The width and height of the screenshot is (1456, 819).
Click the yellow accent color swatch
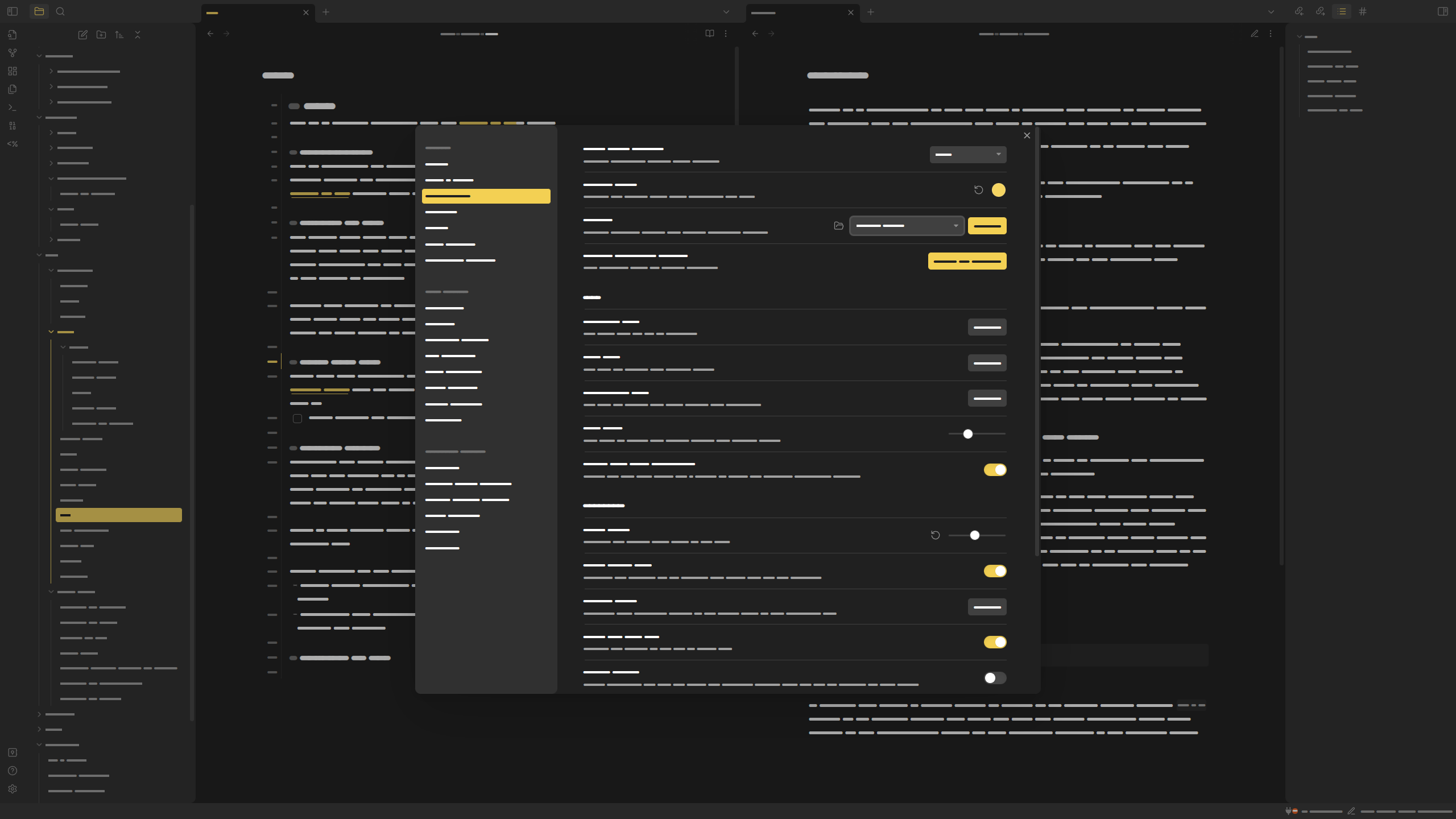998,190
